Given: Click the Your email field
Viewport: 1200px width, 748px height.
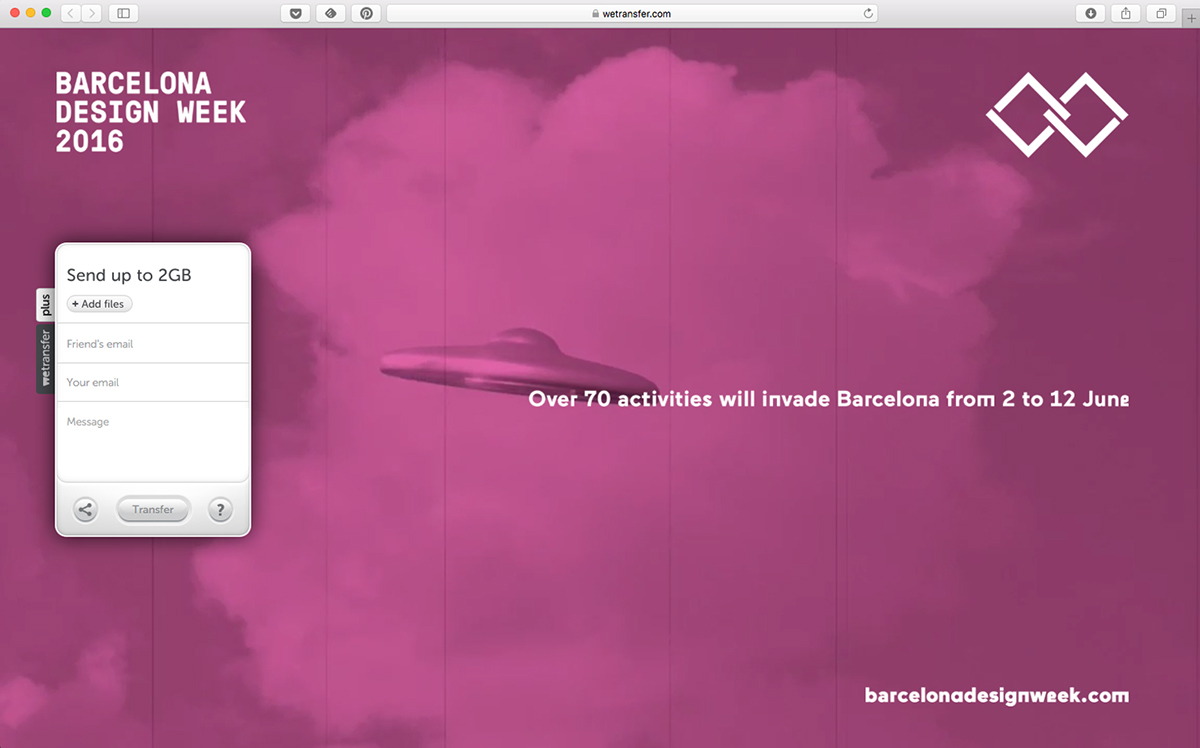Looking at the screenshot, I should pyautogui.click(x=153, y=382).
